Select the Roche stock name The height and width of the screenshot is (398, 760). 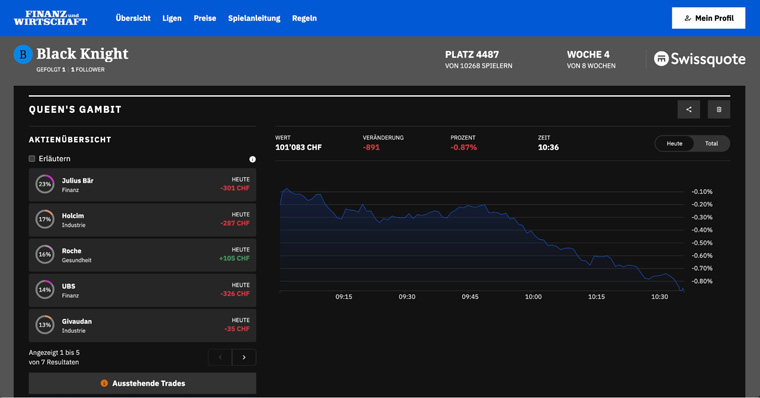[71, 251]
